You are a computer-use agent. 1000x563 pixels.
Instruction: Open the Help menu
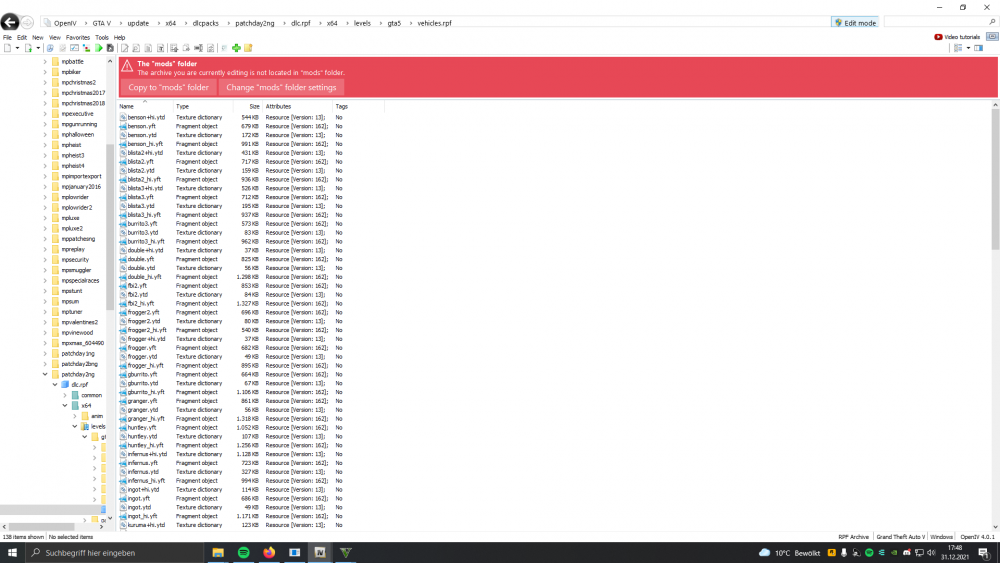(119, 38)
